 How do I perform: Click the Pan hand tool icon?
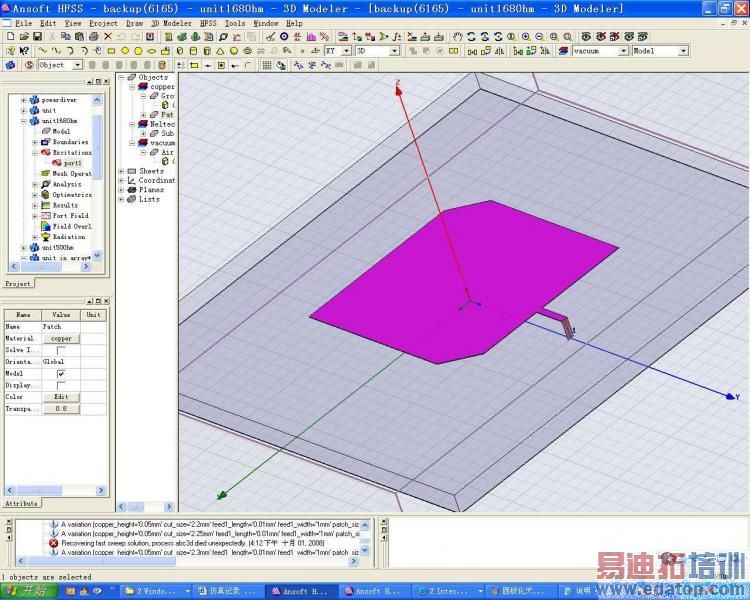[457, 36]
